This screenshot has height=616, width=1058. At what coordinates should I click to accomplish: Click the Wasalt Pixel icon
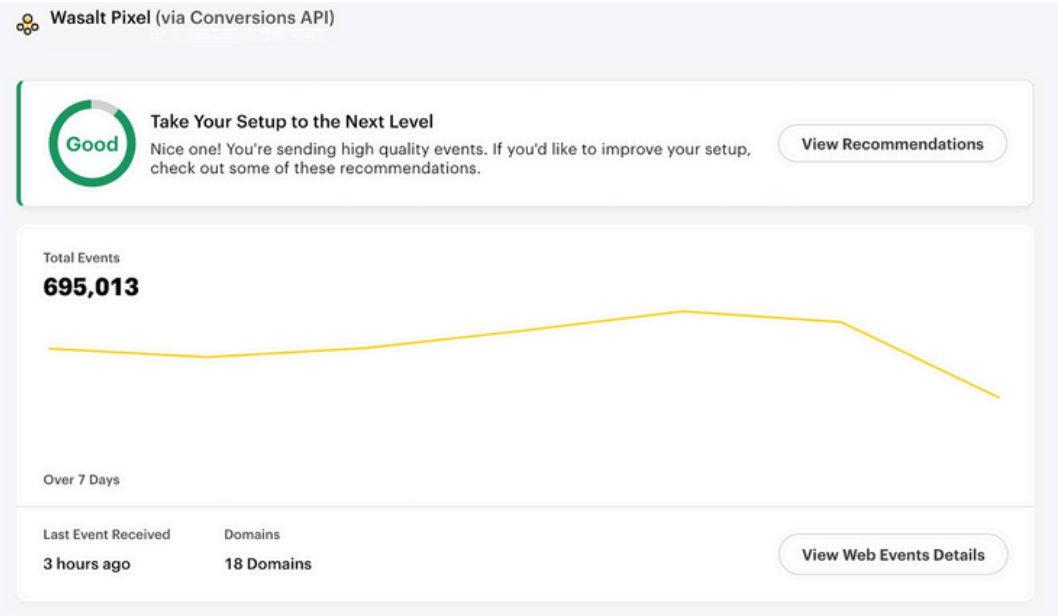28,24
